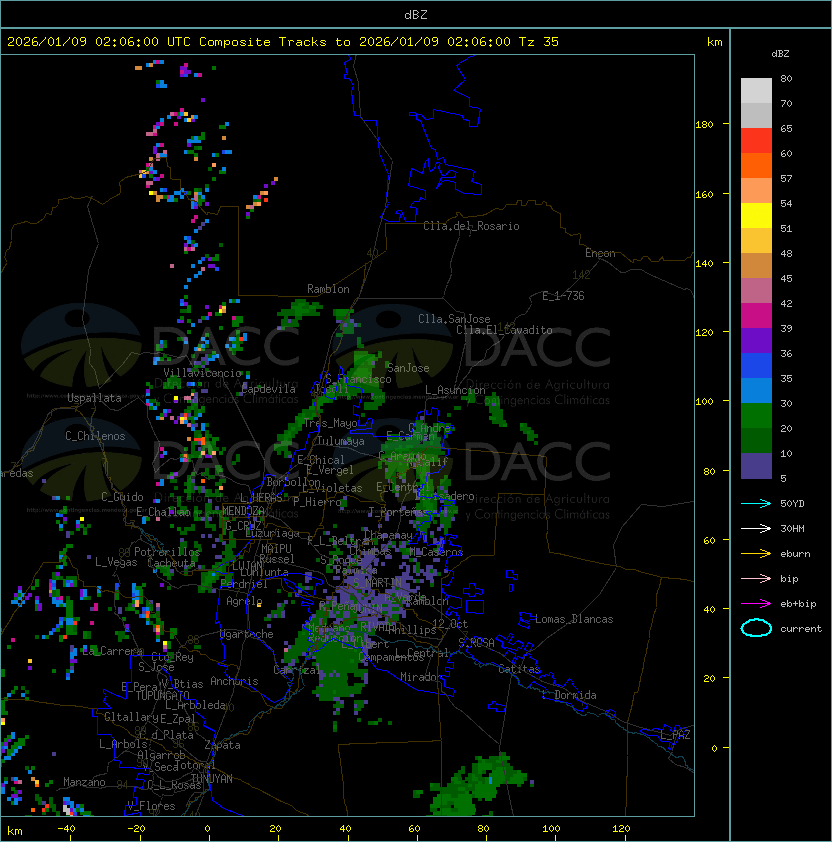Select the purple 39 dBZ color swatch
This screenshot has height=842, width=832.
tap(756, 340)
